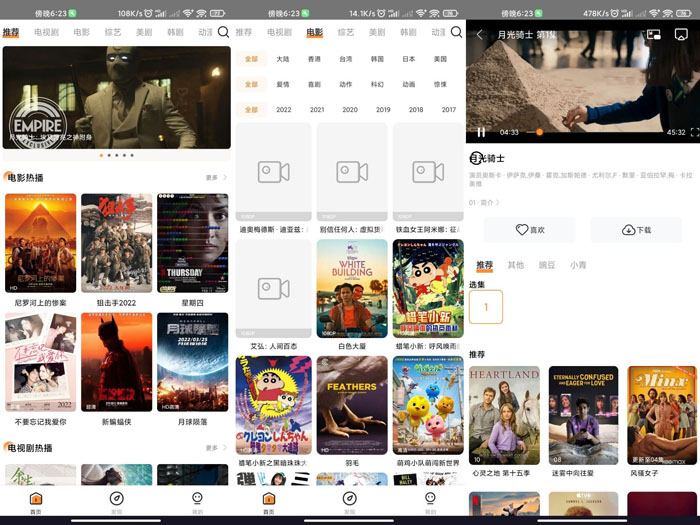Enter fullscreen using the icon after 45:32

pos(695,132)
